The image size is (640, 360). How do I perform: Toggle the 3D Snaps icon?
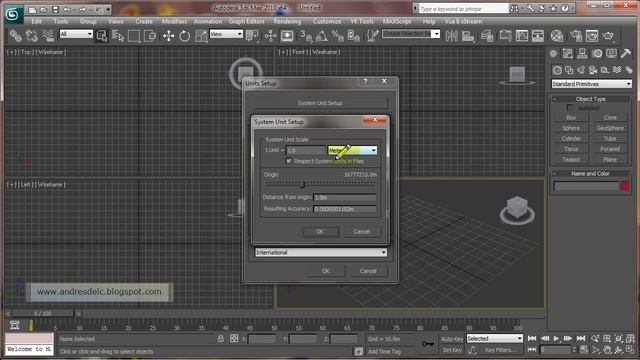[306, 36]
